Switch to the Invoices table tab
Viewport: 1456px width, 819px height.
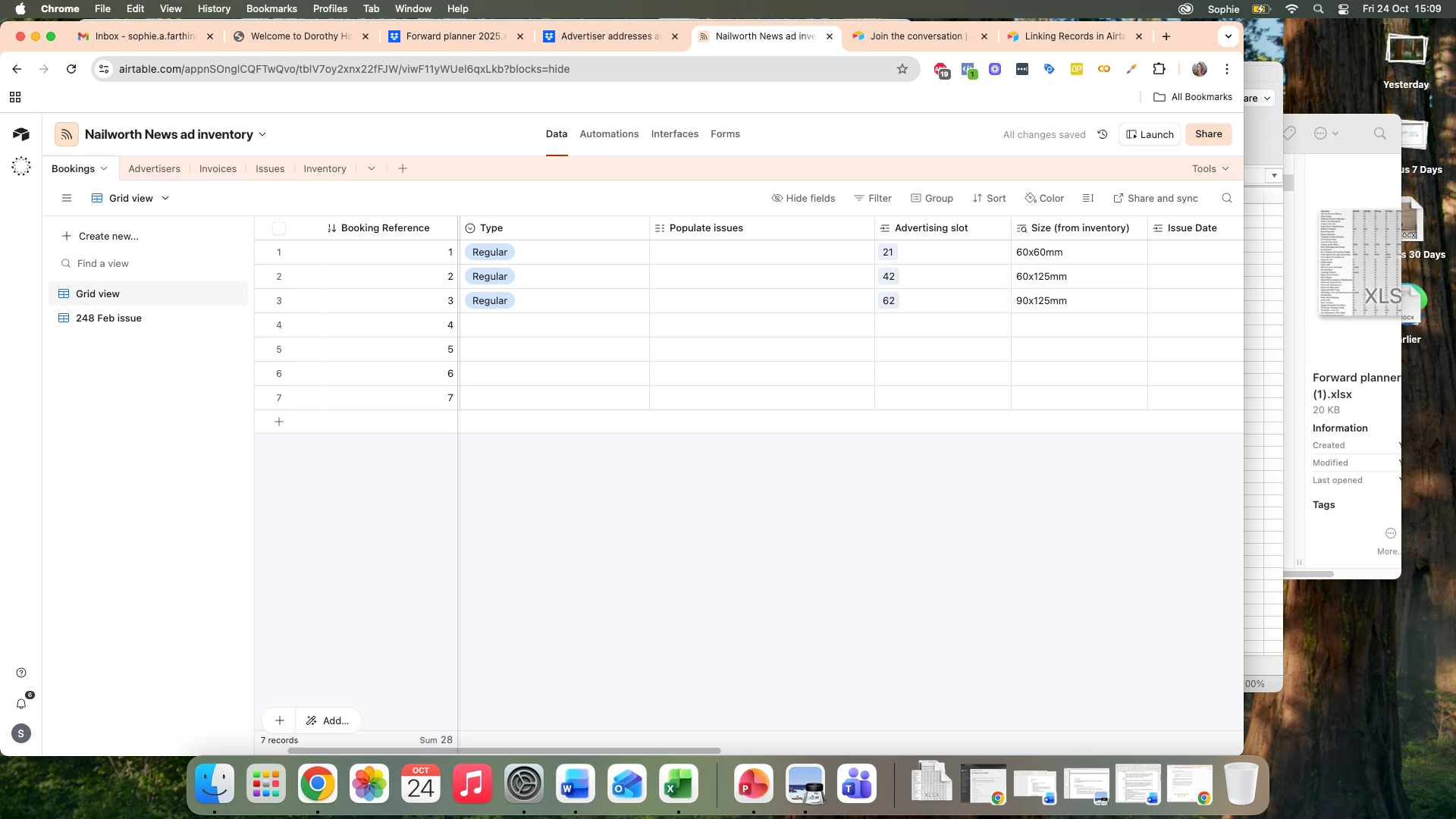point(218,168)
